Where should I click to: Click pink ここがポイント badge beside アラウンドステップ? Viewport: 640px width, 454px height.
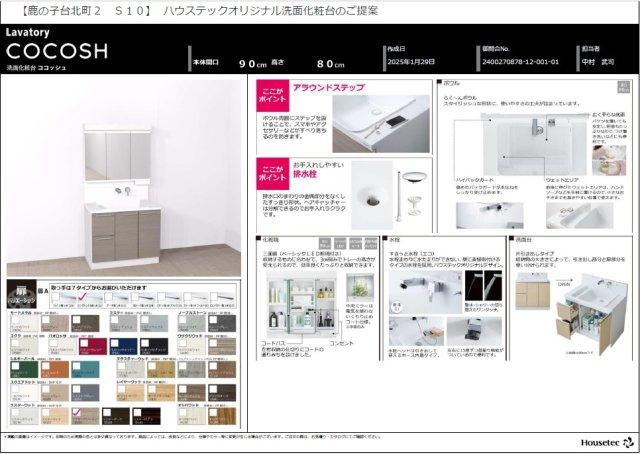[x=273, y=95]
